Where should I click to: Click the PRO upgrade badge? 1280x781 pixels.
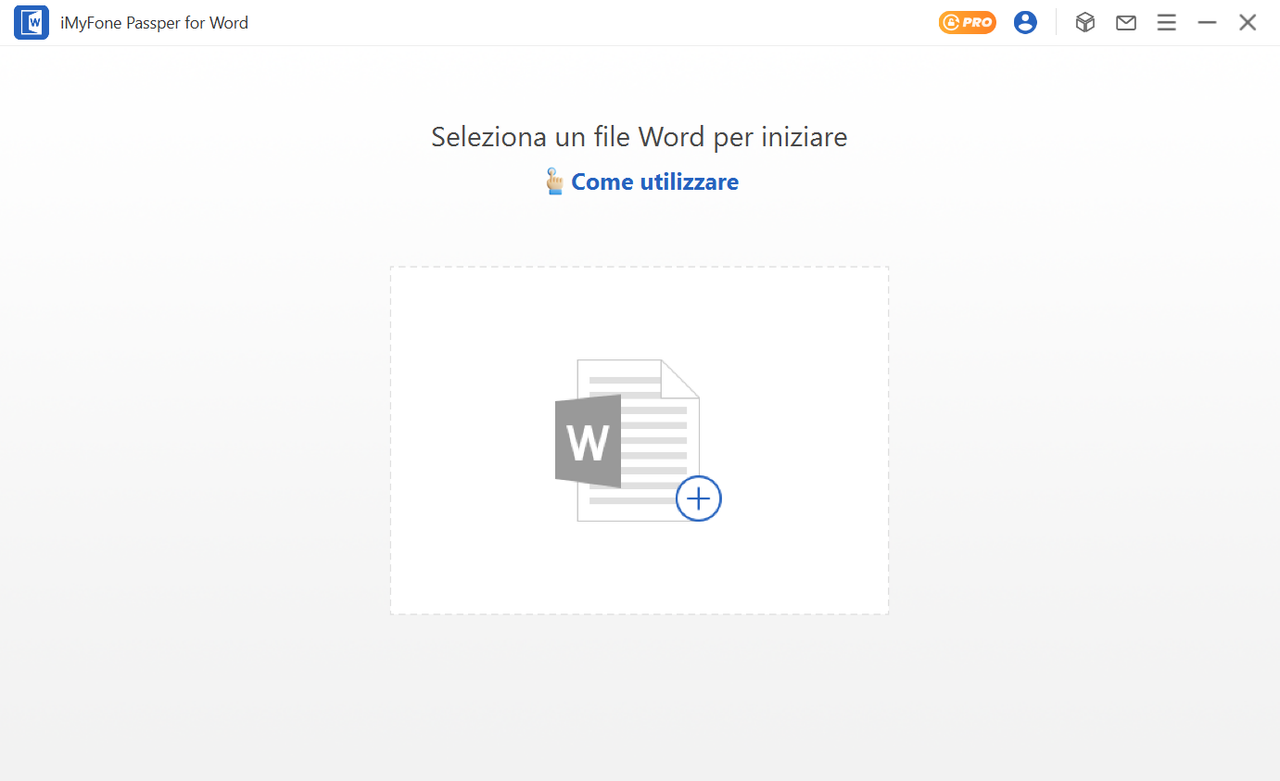(966, 21)
